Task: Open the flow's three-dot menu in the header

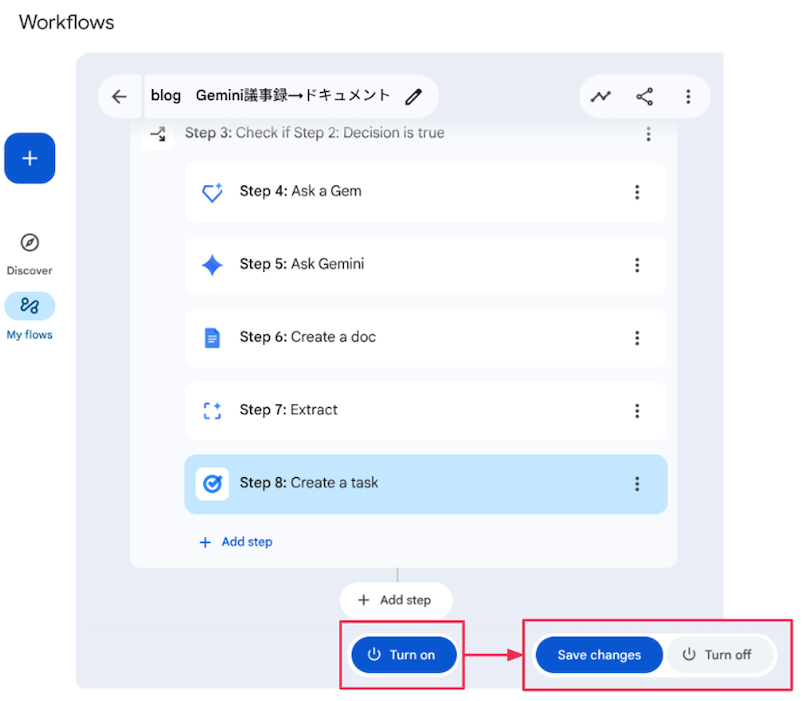Action: pyautogui.click(x=688, y=96)
